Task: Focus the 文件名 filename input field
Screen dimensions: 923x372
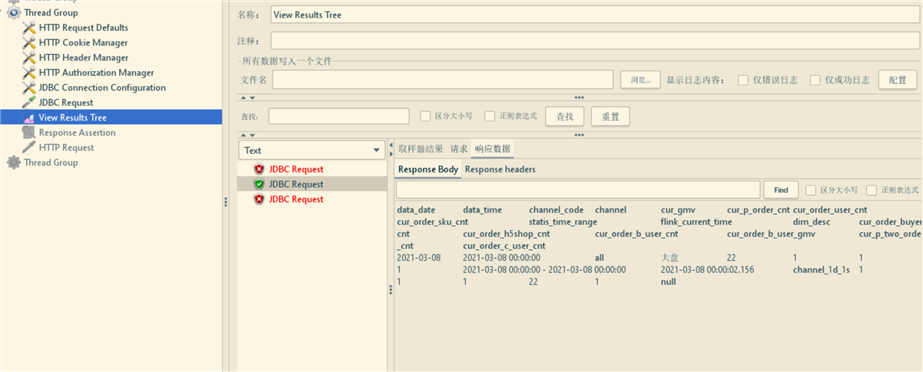Action: (443, 79)
